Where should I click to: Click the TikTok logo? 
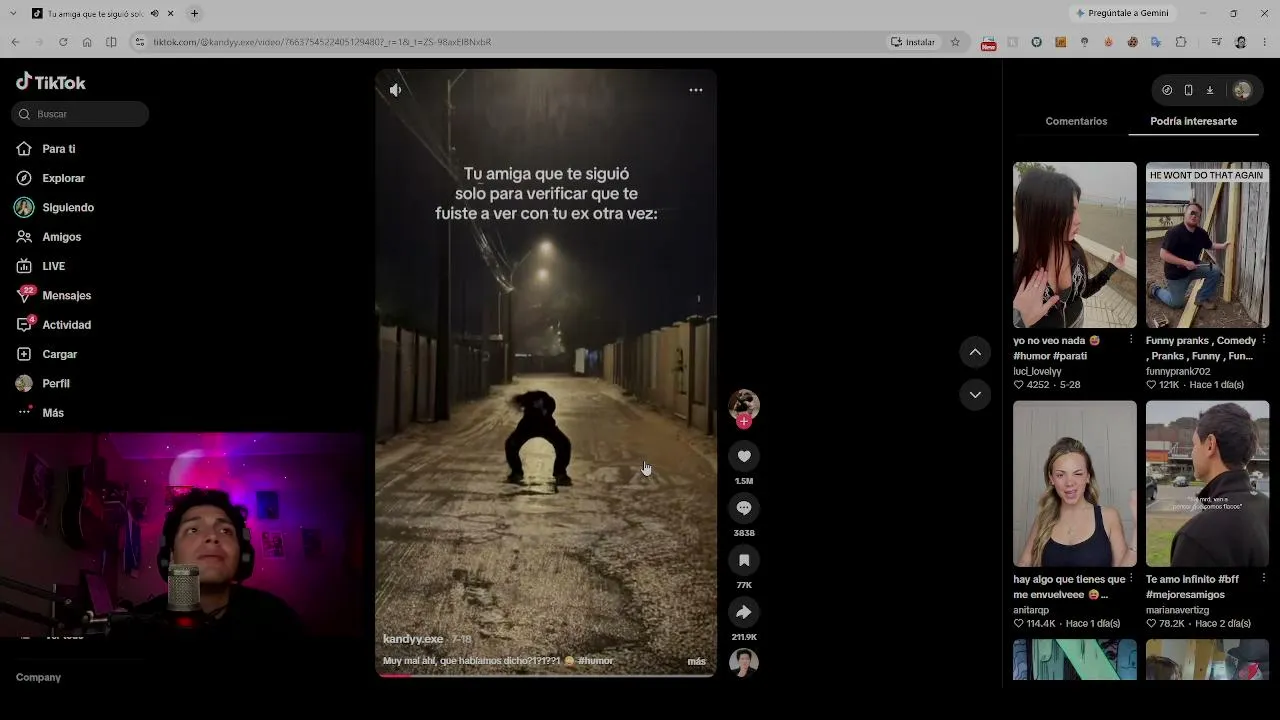click(51, 82)
